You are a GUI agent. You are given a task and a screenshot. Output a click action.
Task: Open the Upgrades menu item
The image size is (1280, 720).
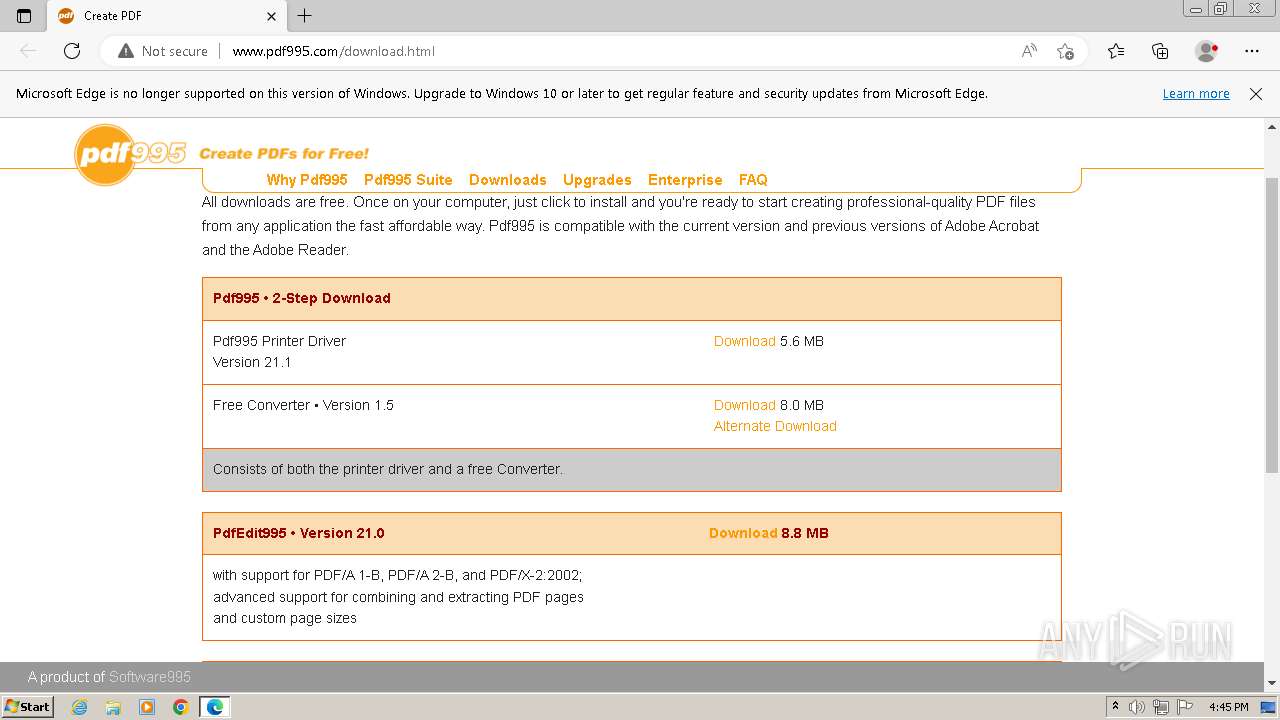tap(597, 180)
